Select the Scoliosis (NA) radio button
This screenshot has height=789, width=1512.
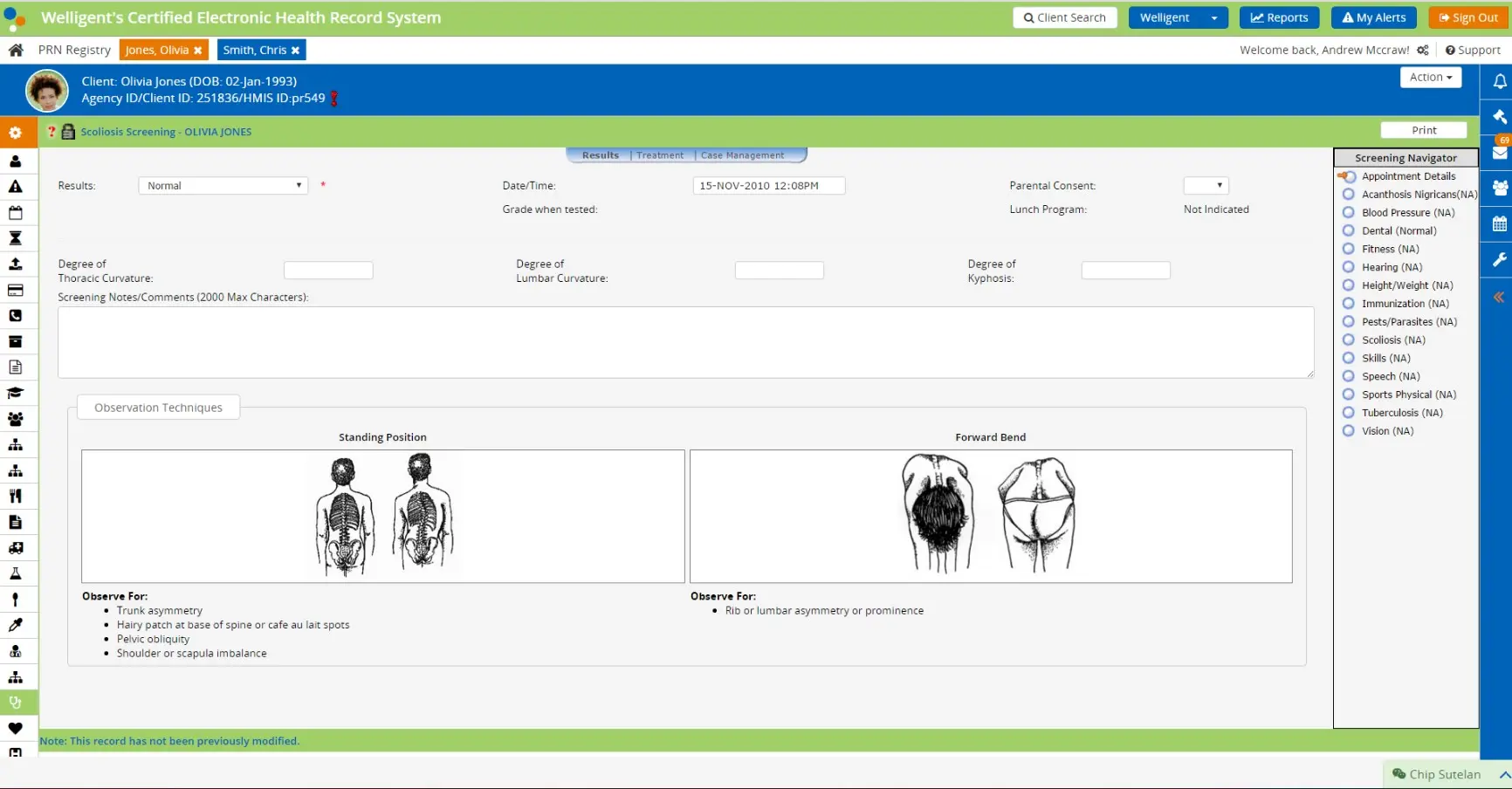(1348, 340)
